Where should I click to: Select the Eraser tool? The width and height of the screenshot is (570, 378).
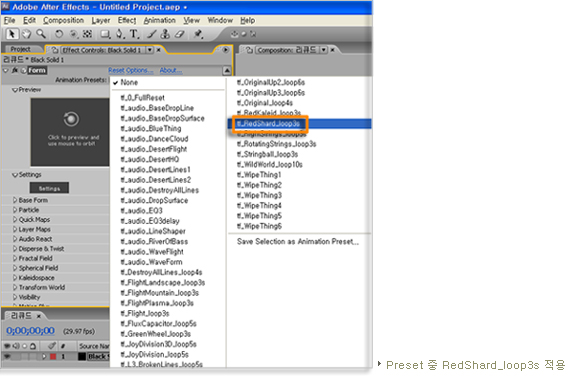pos(180,34)
